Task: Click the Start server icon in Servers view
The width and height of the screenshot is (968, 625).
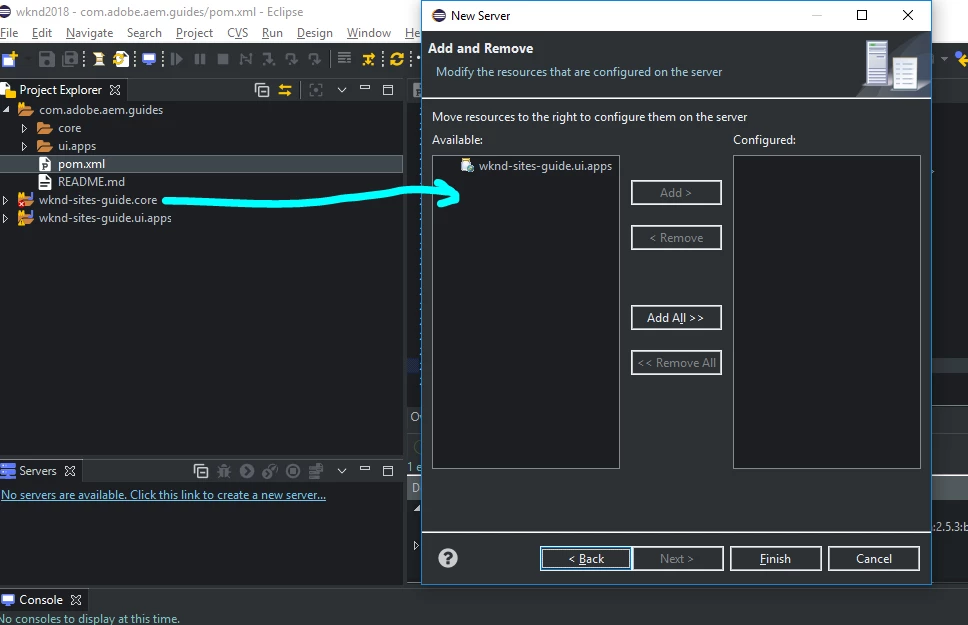Action: tap(247, 471)
